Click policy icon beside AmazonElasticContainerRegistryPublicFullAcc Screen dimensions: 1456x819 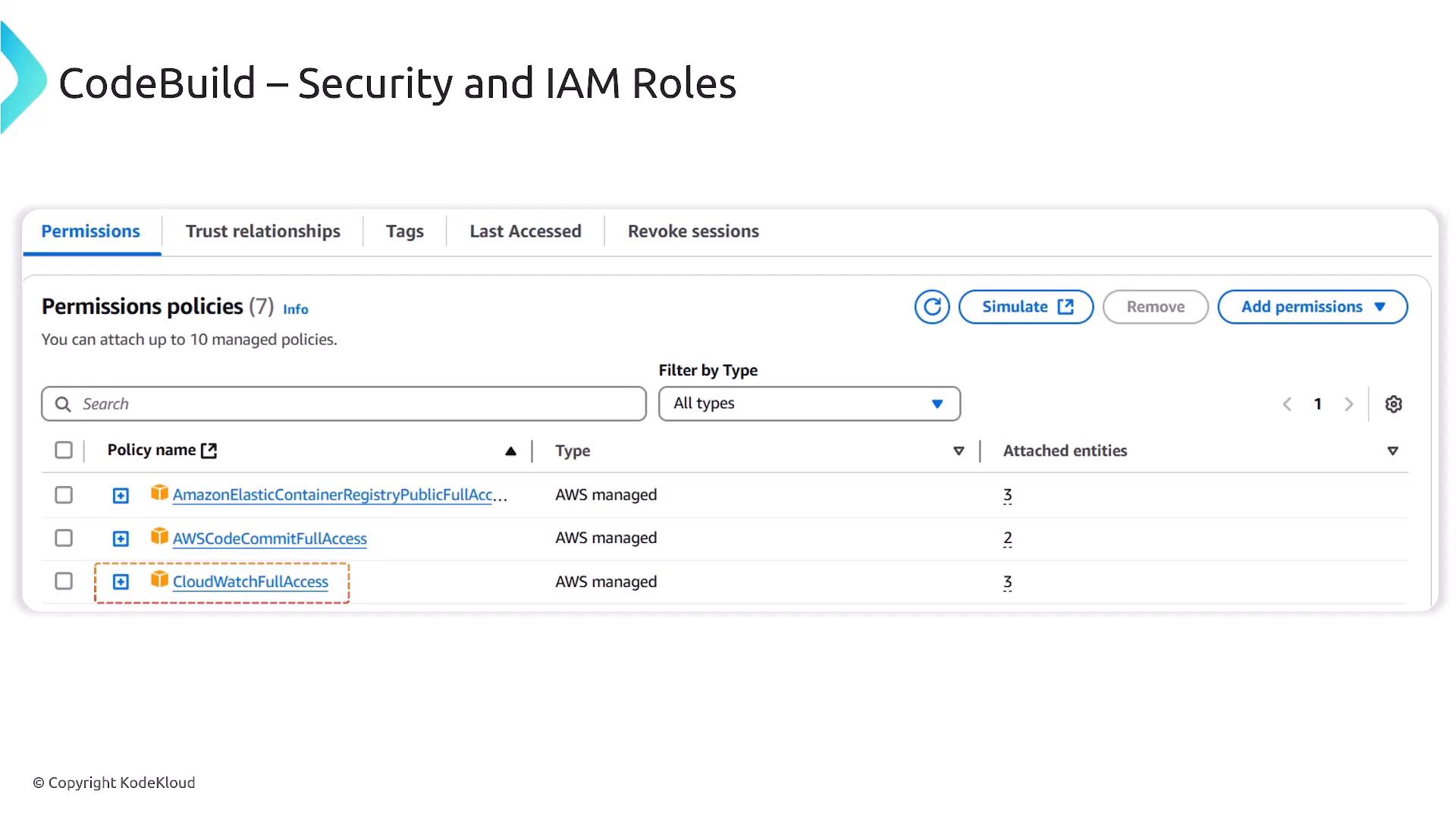click(159, 493)
